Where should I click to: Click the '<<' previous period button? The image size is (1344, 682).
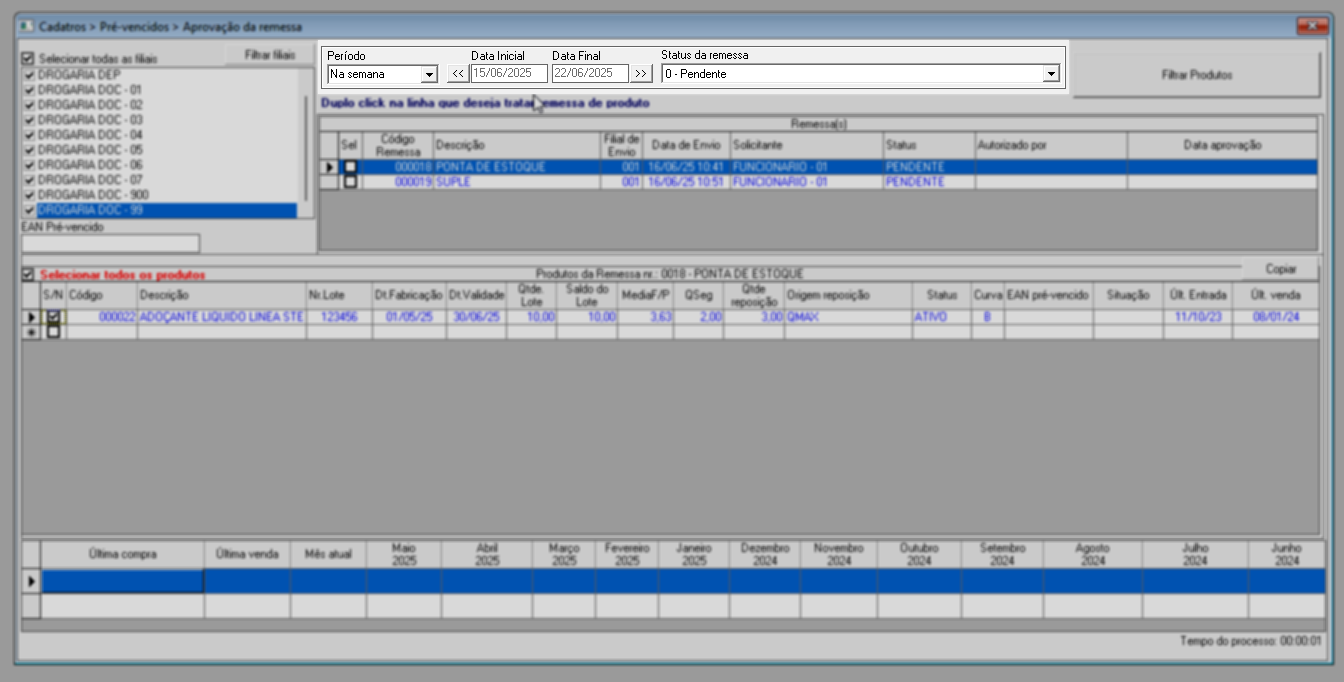coord(457,74)
